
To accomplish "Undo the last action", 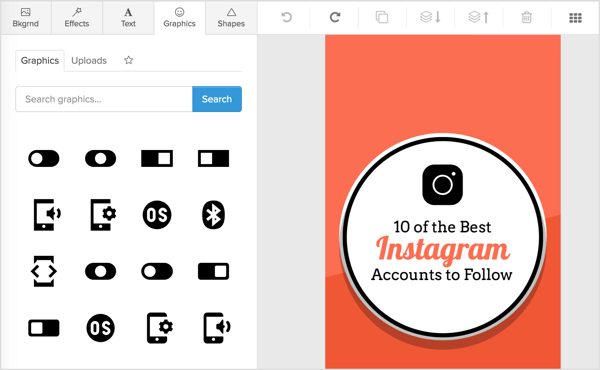I will [287, 17].
